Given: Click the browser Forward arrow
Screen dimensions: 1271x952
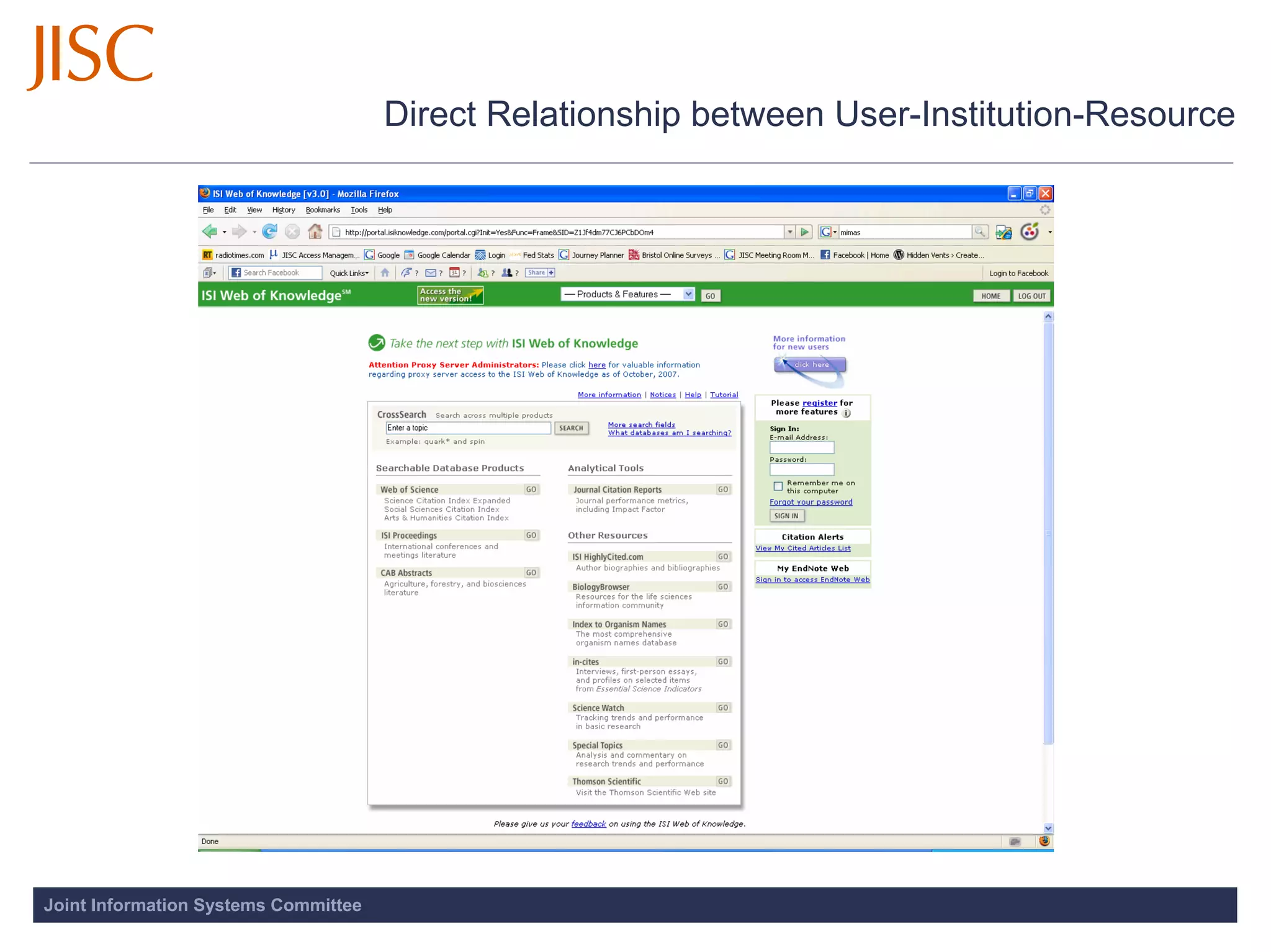Looking at the screenshot, I should coord(238,232).
